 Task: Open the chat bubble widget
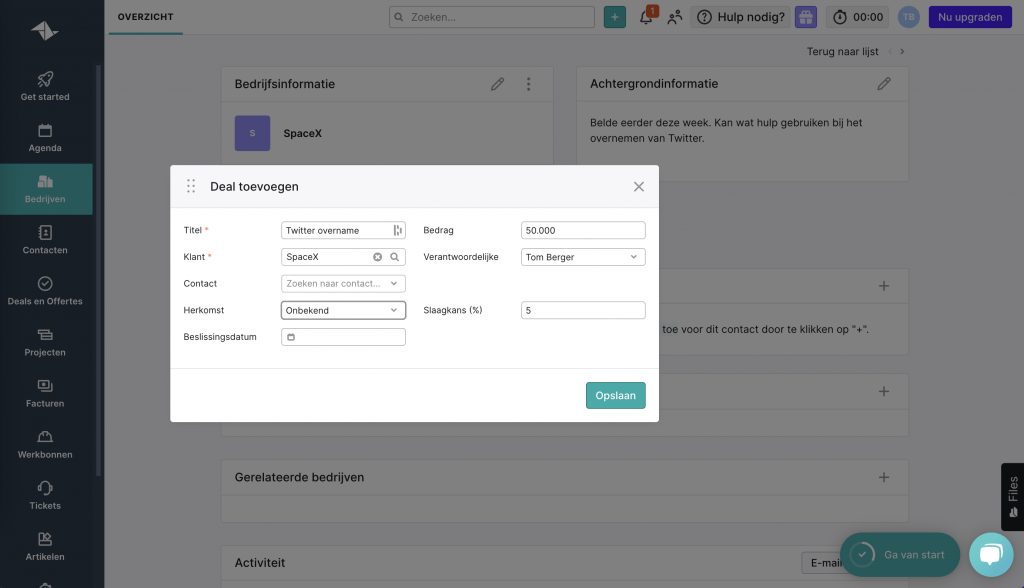(990, 555)
